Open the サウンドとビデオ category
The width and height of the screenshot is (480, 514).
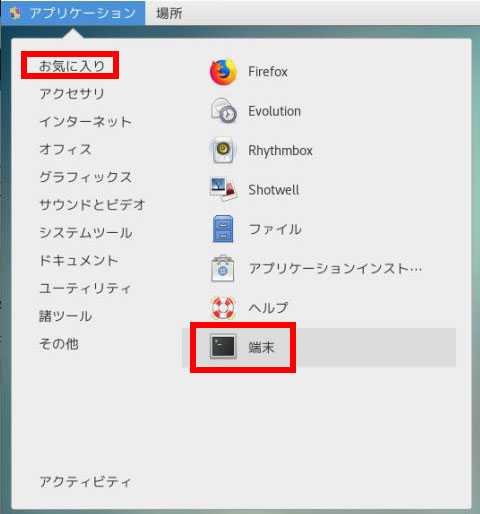tap(92, 205)
